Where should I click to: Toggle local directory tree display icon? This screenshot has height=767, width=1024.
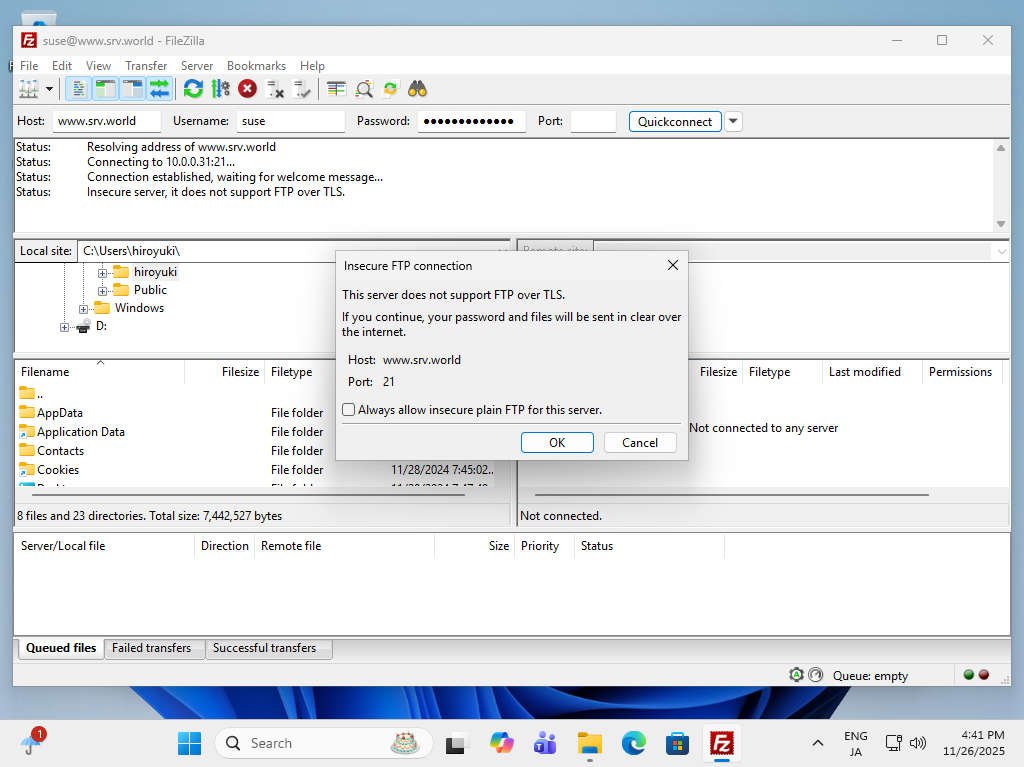pos(105,89)
